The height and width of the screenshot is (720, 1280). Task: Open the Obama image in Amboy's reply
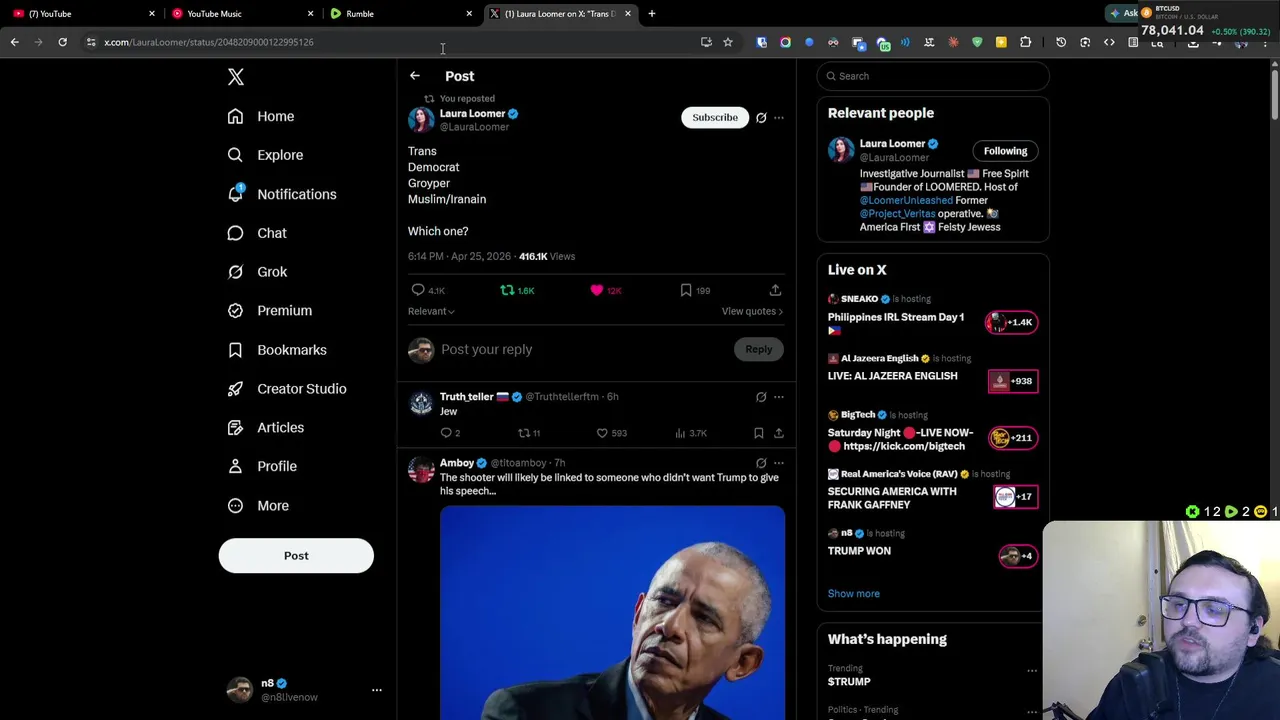612,612
